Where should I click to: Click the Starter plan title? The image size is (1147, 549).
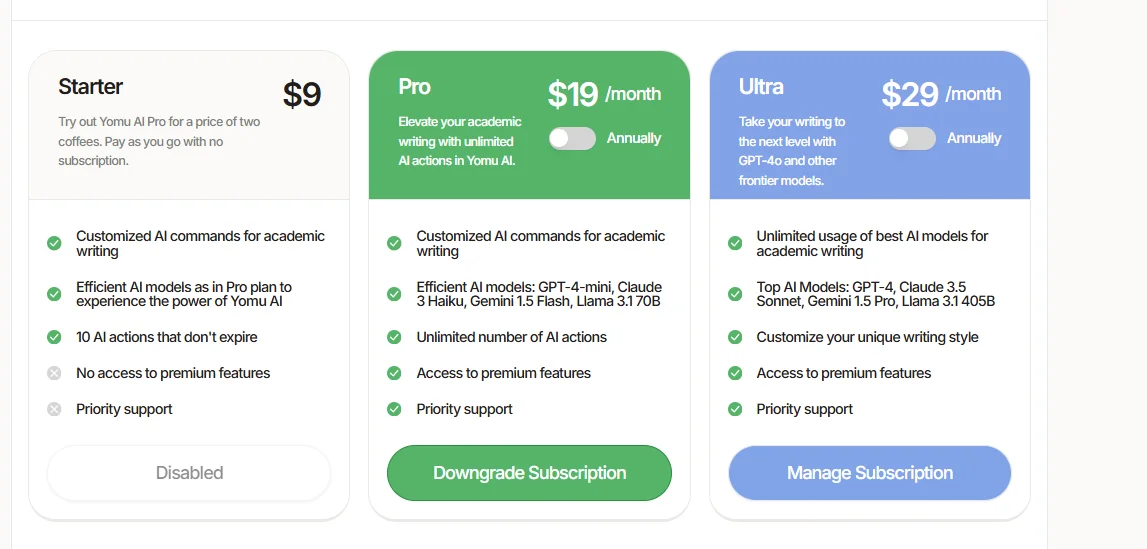(x=91, y=86)
